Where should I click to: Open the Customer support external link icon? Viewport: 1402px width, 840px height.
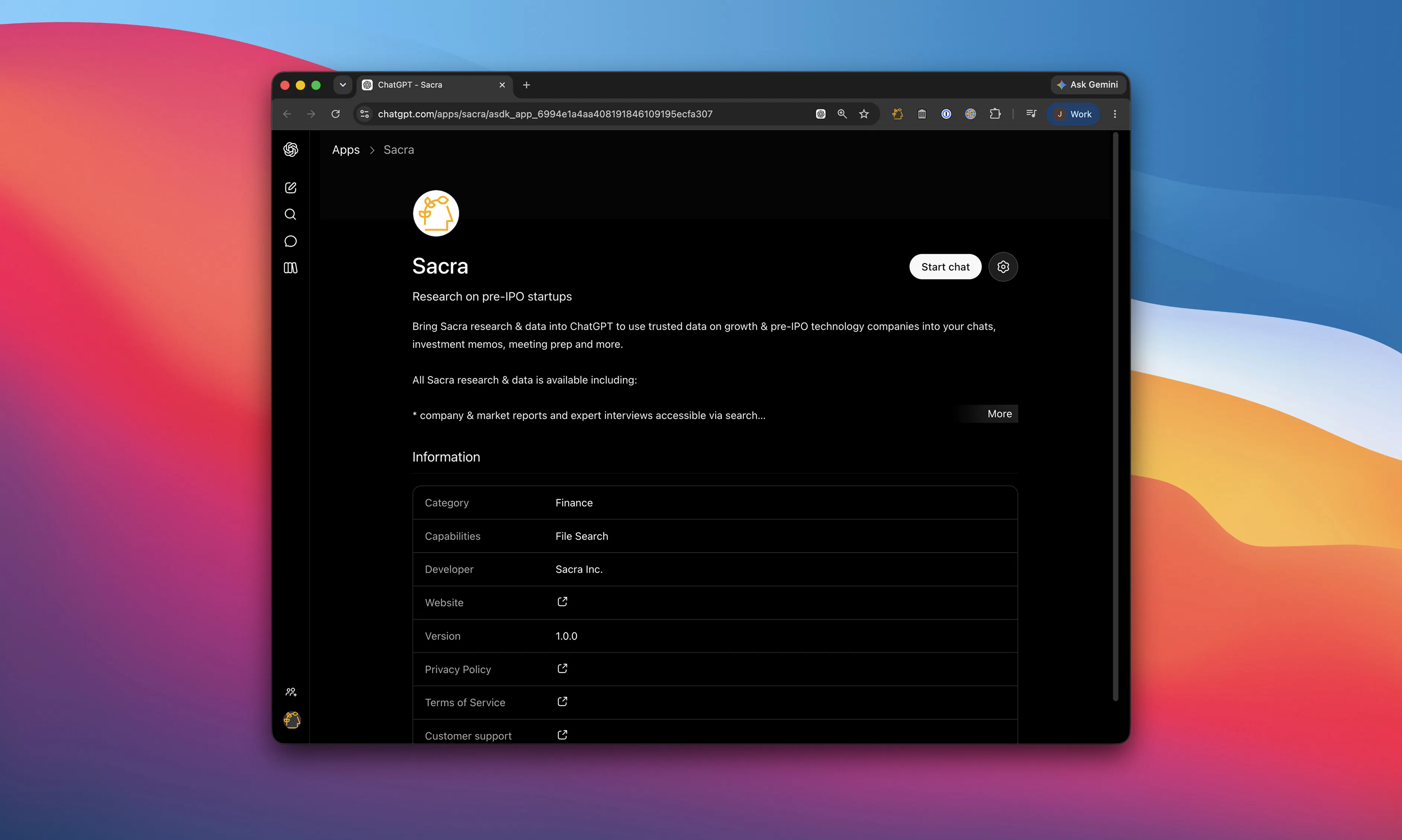pos(562,735)
